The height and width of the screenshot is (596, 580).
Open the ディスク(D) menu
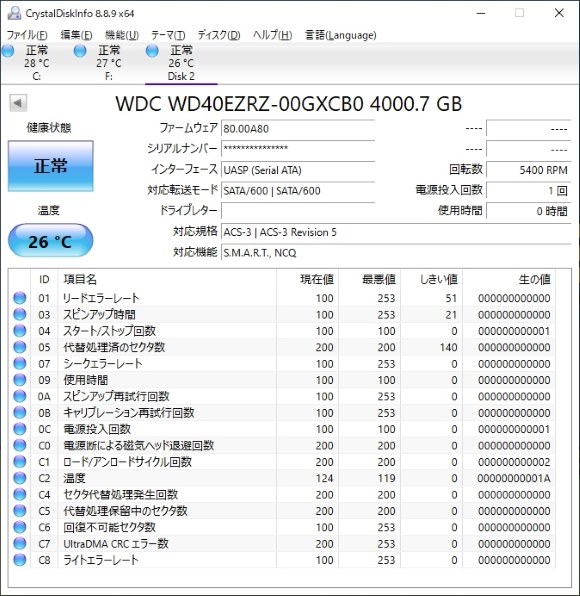[x=219, y=35]
